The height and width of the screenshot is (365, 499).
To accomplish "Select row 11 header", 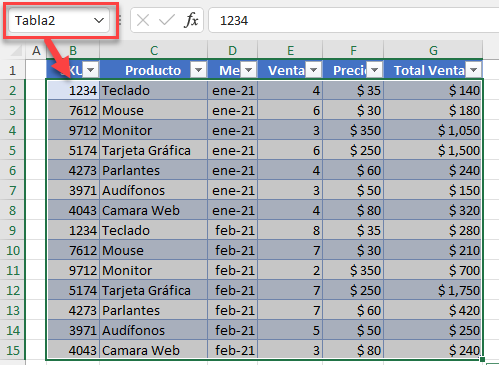I will [13, 270].
